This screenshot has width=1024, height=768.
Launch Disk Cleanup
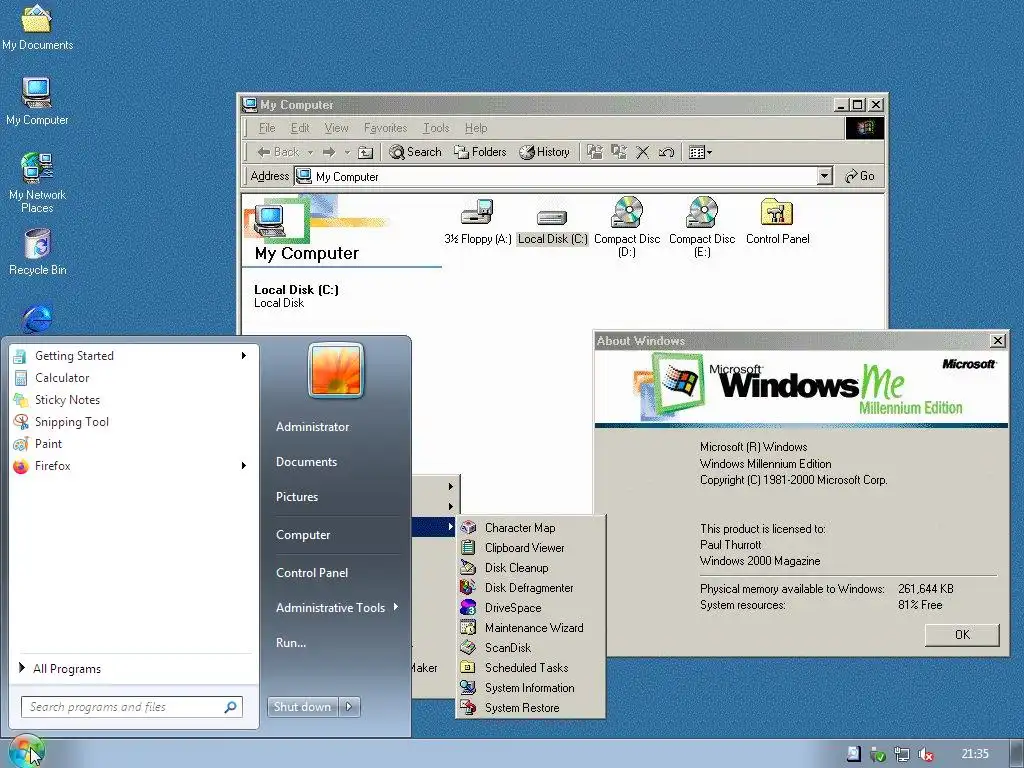click(x=530, y=568)
